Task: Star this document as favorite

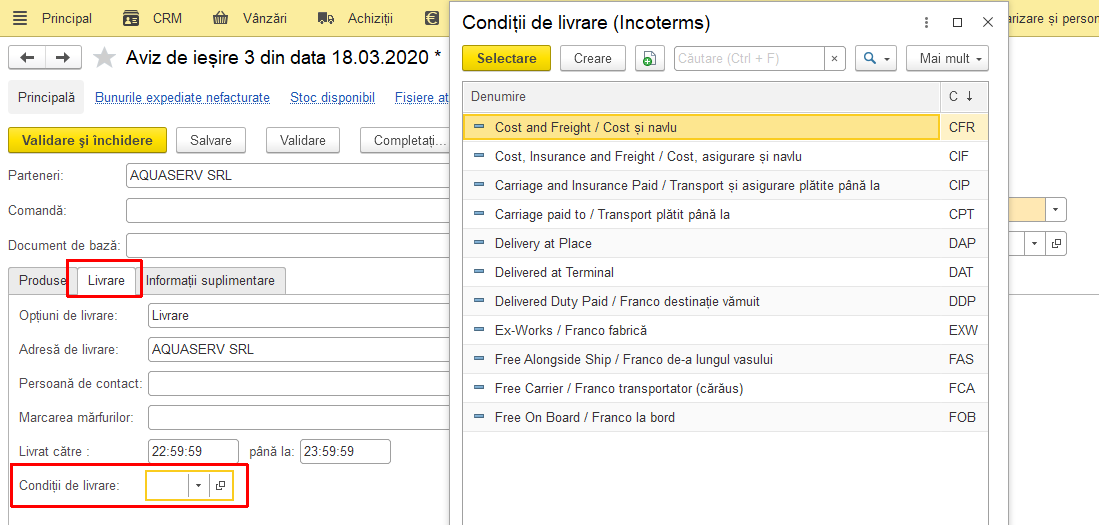Action: pyautogui.click(x=104, y=57)
